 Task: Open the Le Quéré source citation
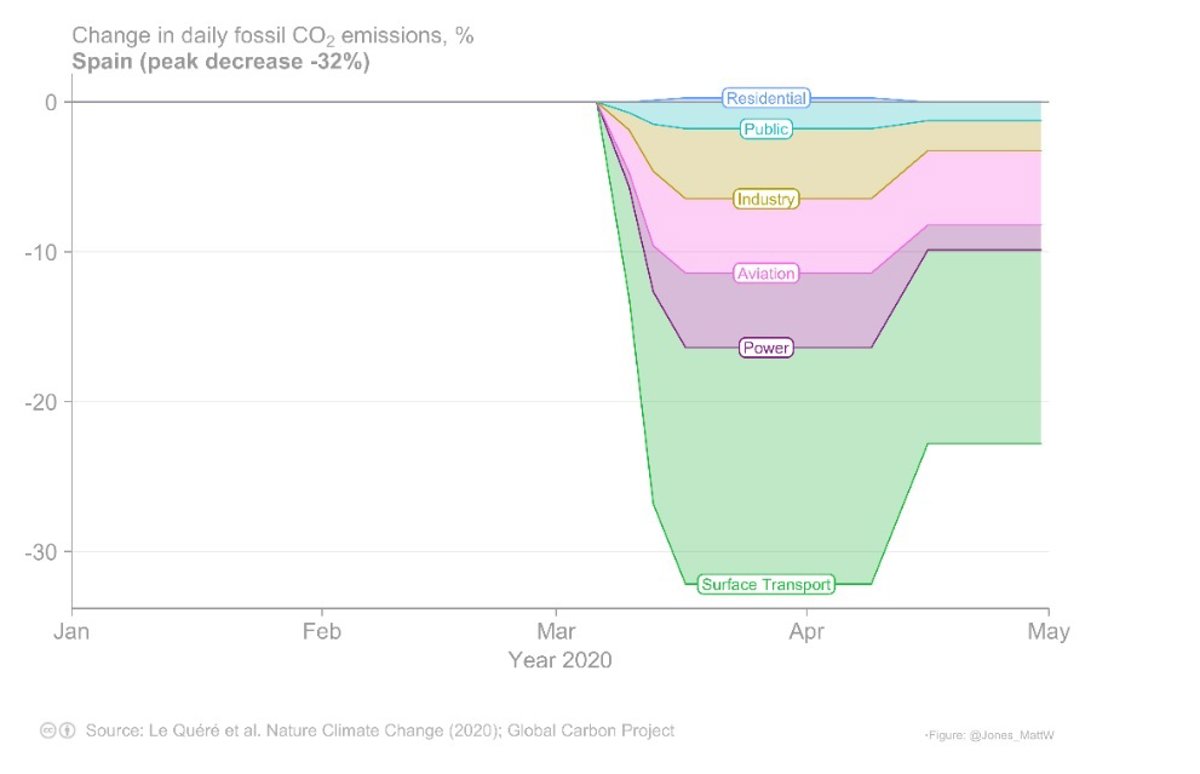click(380, 731)
